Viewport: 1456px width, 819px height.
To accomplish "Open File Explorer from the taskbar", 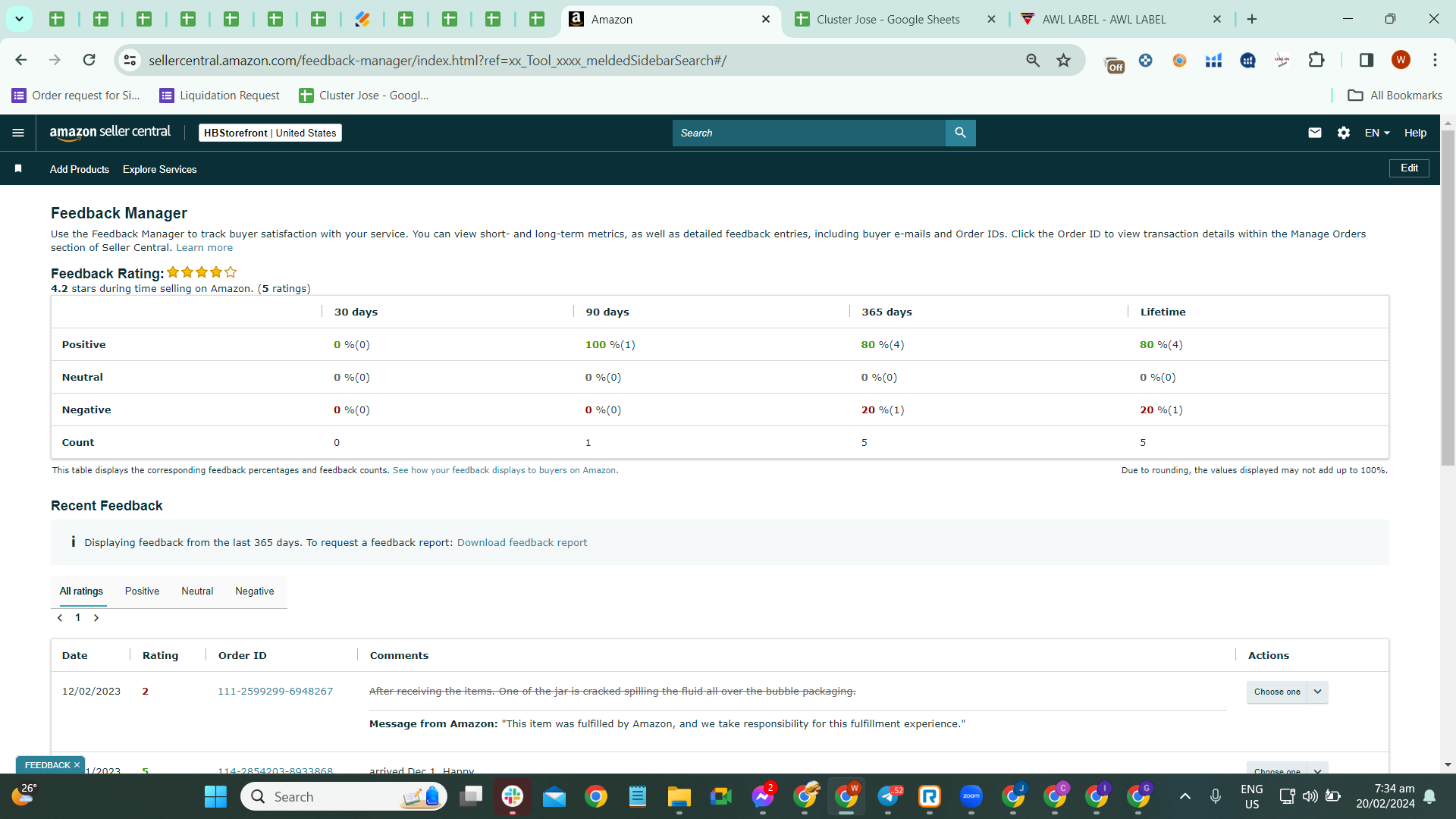I will coord(679,796).
